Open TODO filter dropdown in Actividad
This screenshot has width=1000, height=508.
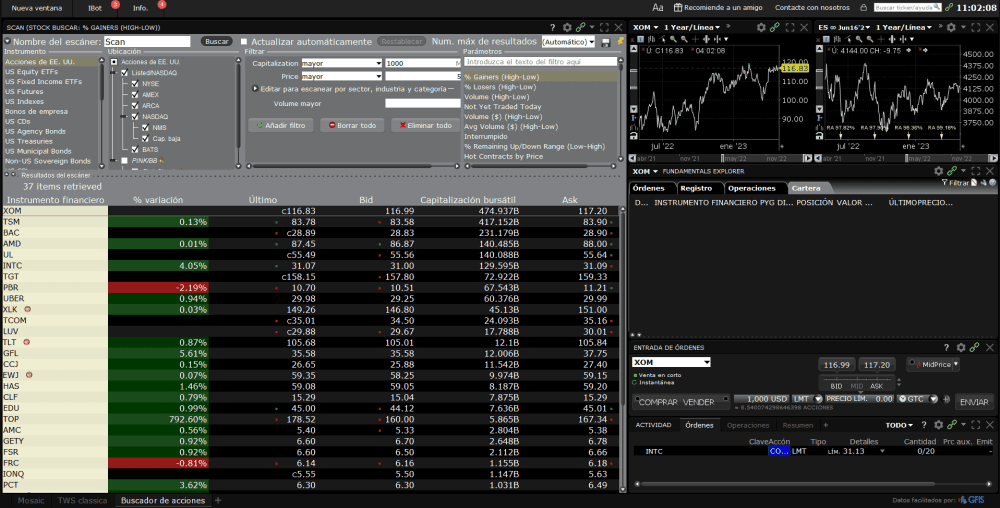point(899,425)
